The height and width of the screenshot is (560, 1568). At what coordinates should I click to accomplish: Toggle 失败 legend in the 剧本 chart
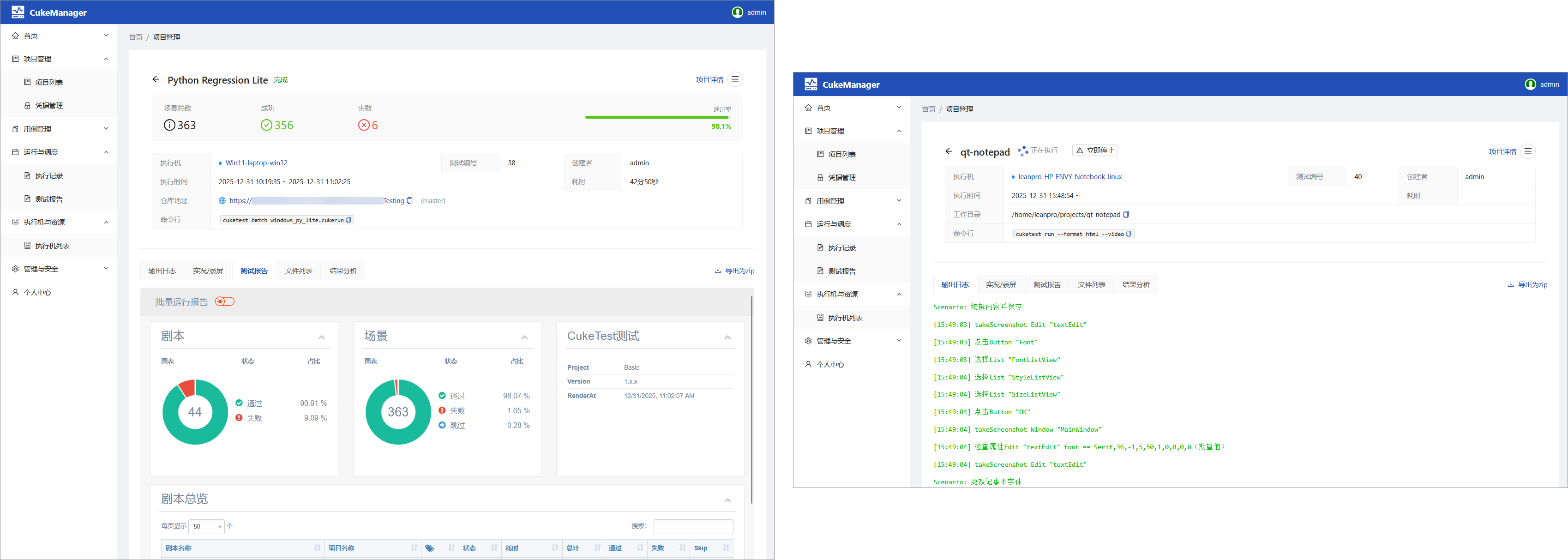pos(248,418)
